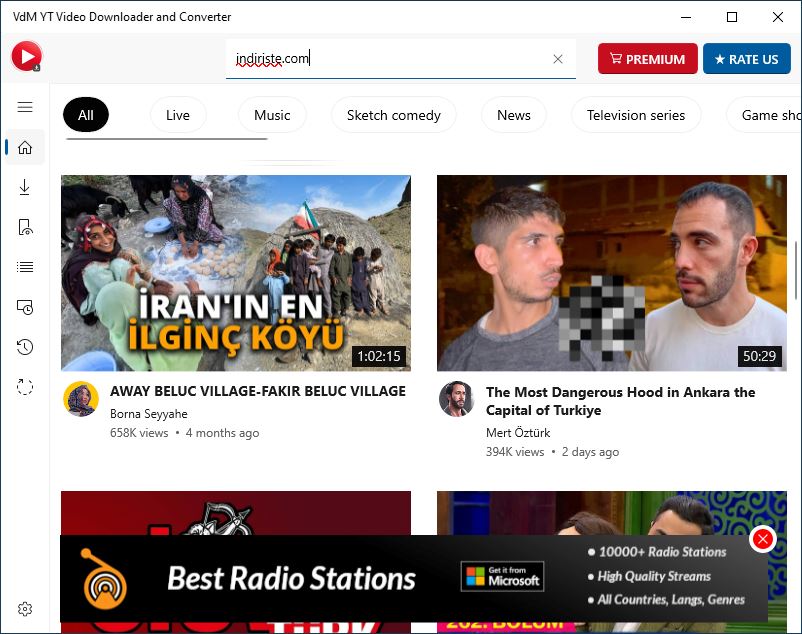Open Borna Seyyahe channel name
The width and height of the screenshot is (802, 634).
(x=149, y=414)
